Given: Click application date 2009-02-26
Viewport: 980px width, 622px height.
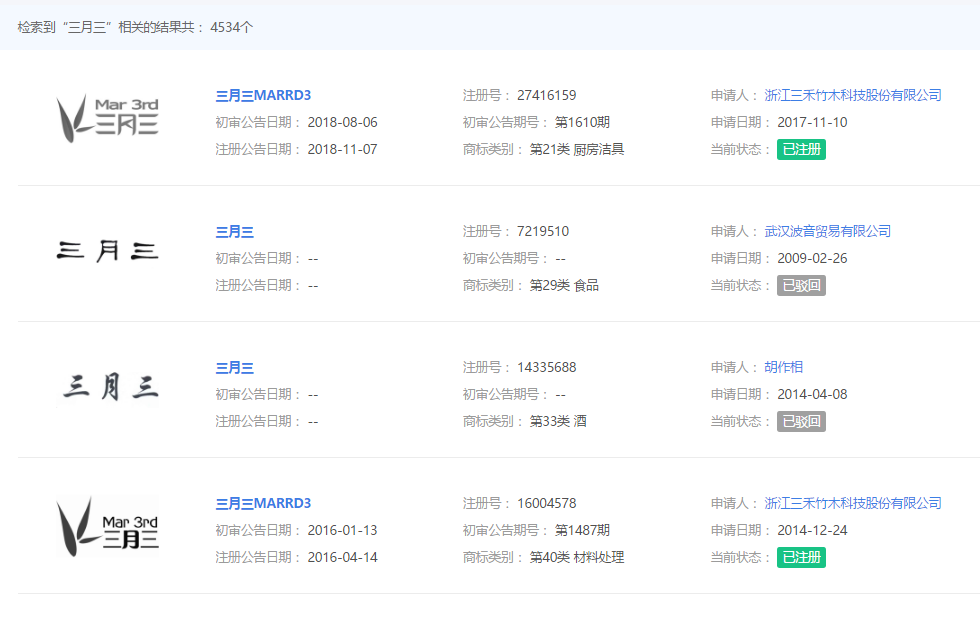Looking at the screenshot, I should click(812, 259).
